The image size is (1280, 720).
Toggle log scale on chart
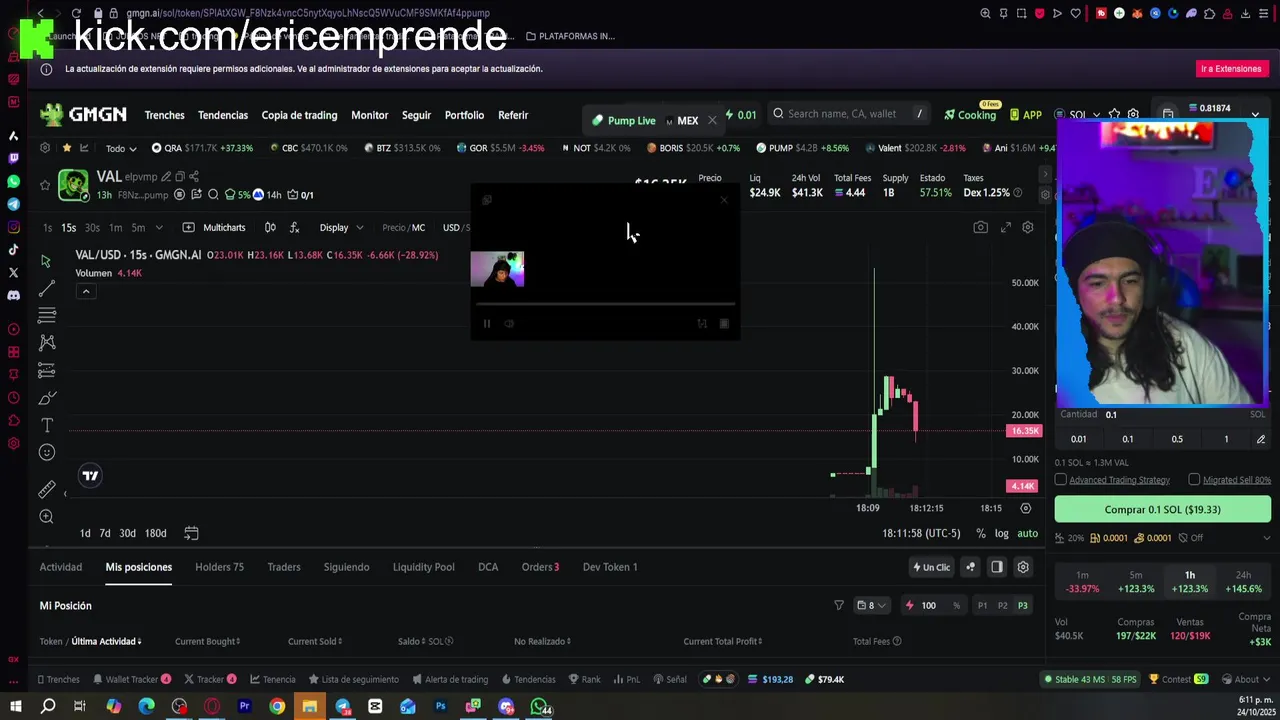tap(1001, 533)
